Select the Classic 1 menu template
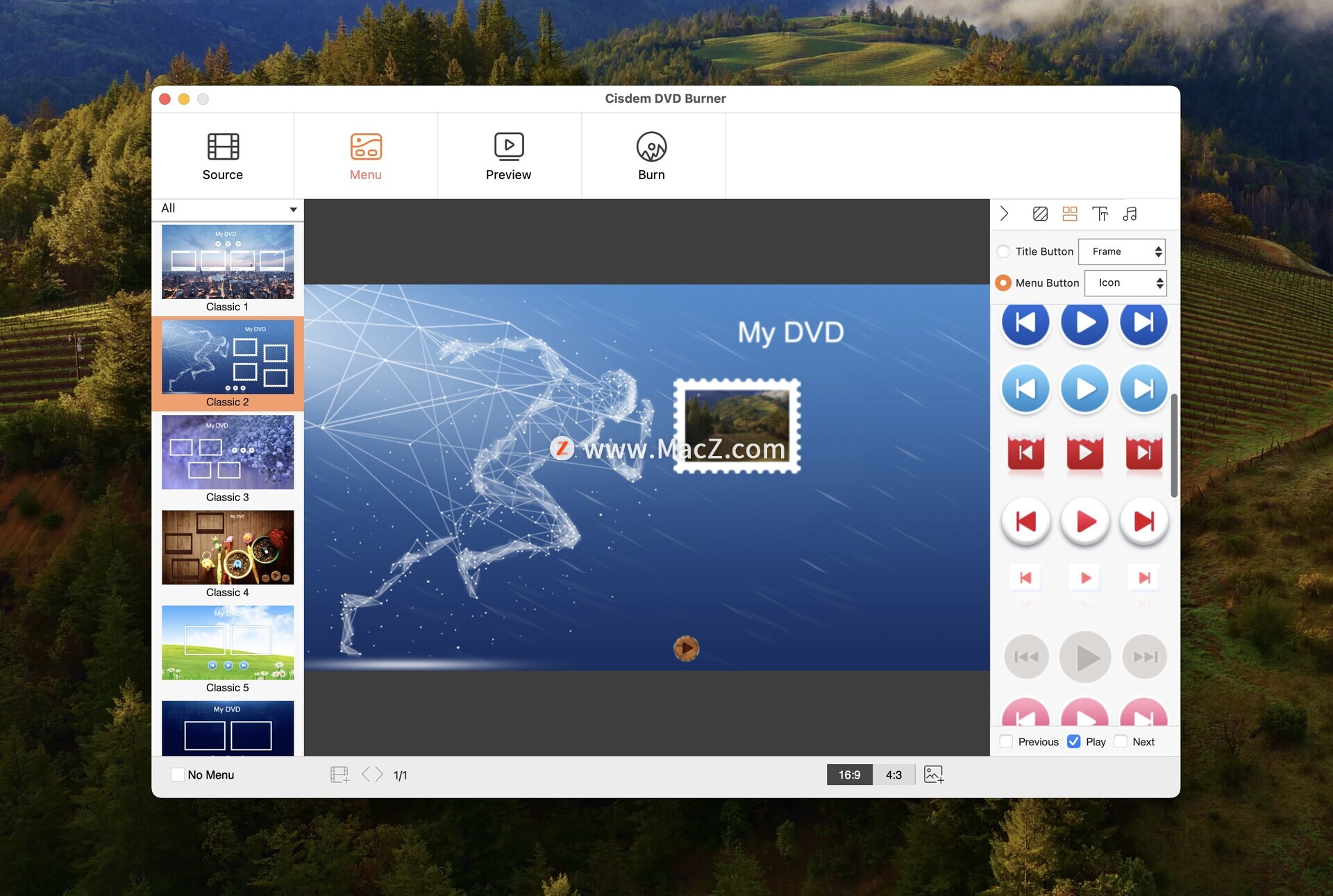Image resolution: width=1333 pixels, height=896 pixels. pos(227,269)
